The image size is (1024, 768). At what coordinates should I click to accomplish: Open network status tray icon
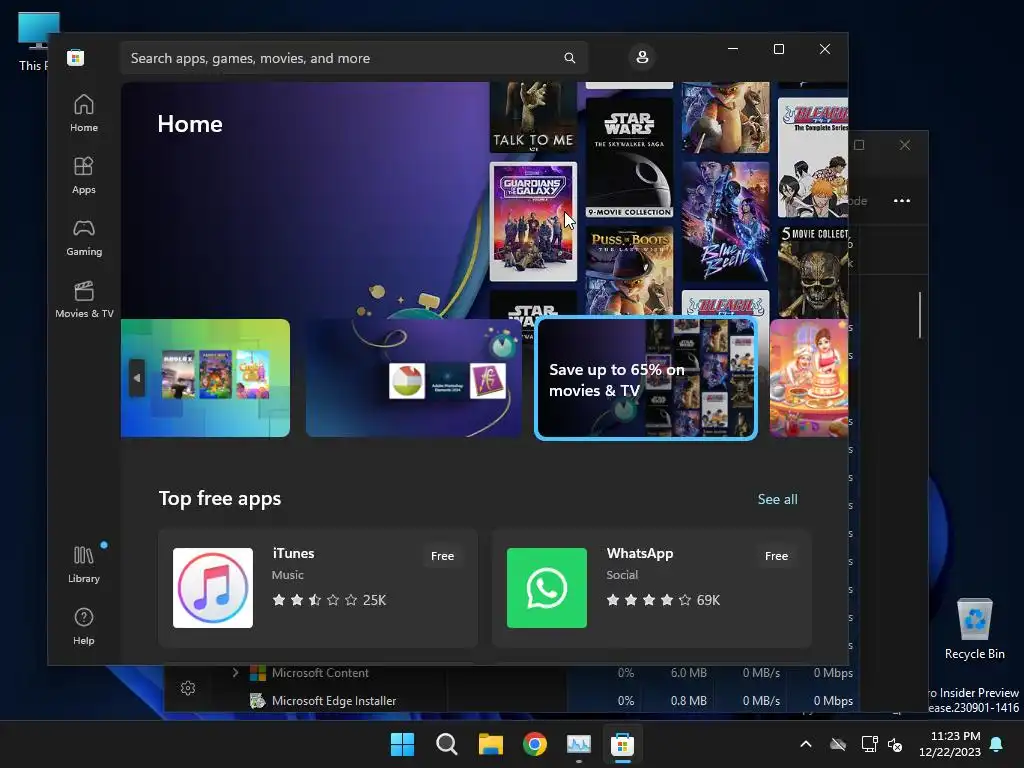click(x=869, y=744)
